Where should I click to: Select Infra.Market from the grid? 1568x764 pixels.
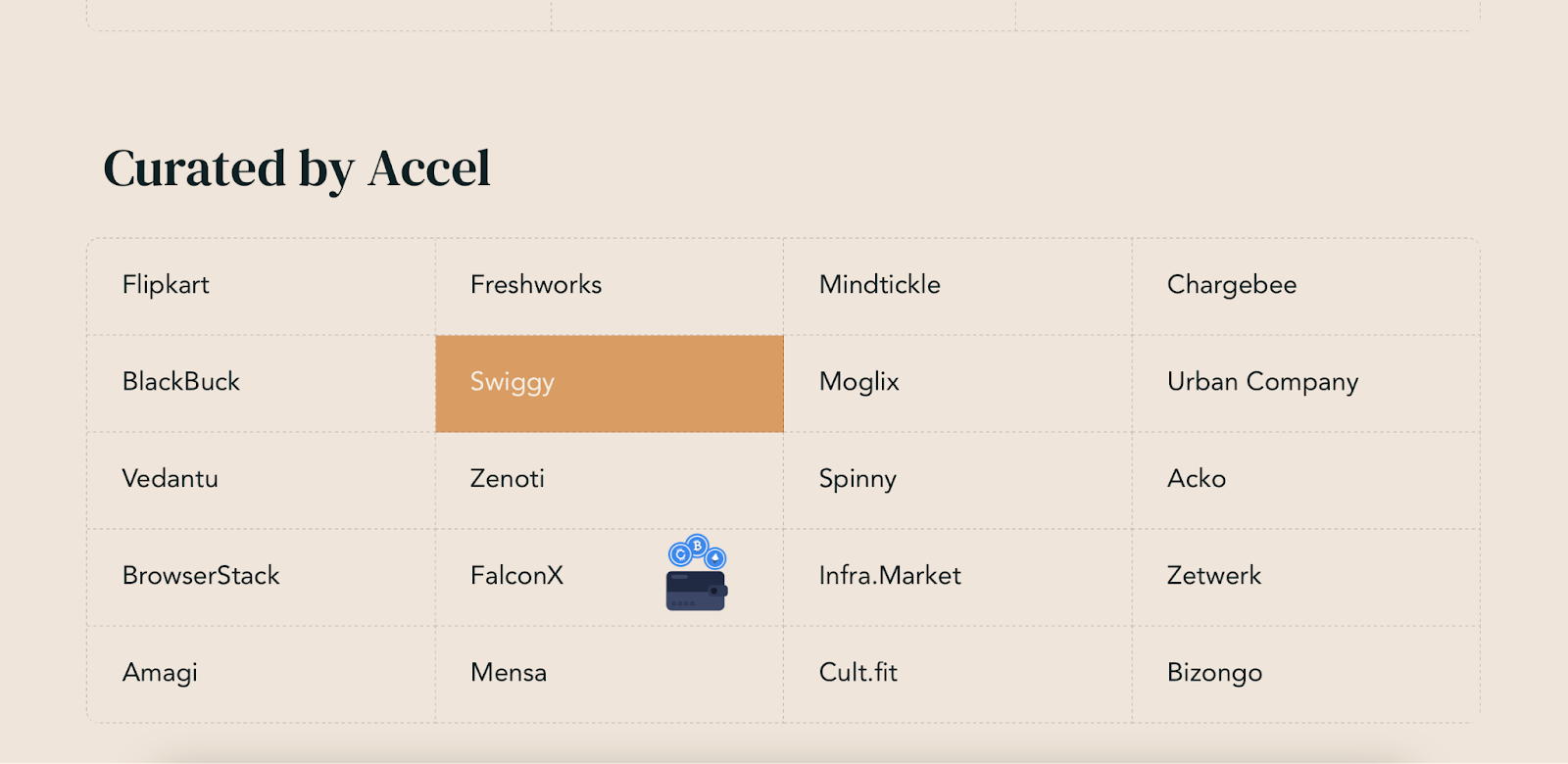957,577
